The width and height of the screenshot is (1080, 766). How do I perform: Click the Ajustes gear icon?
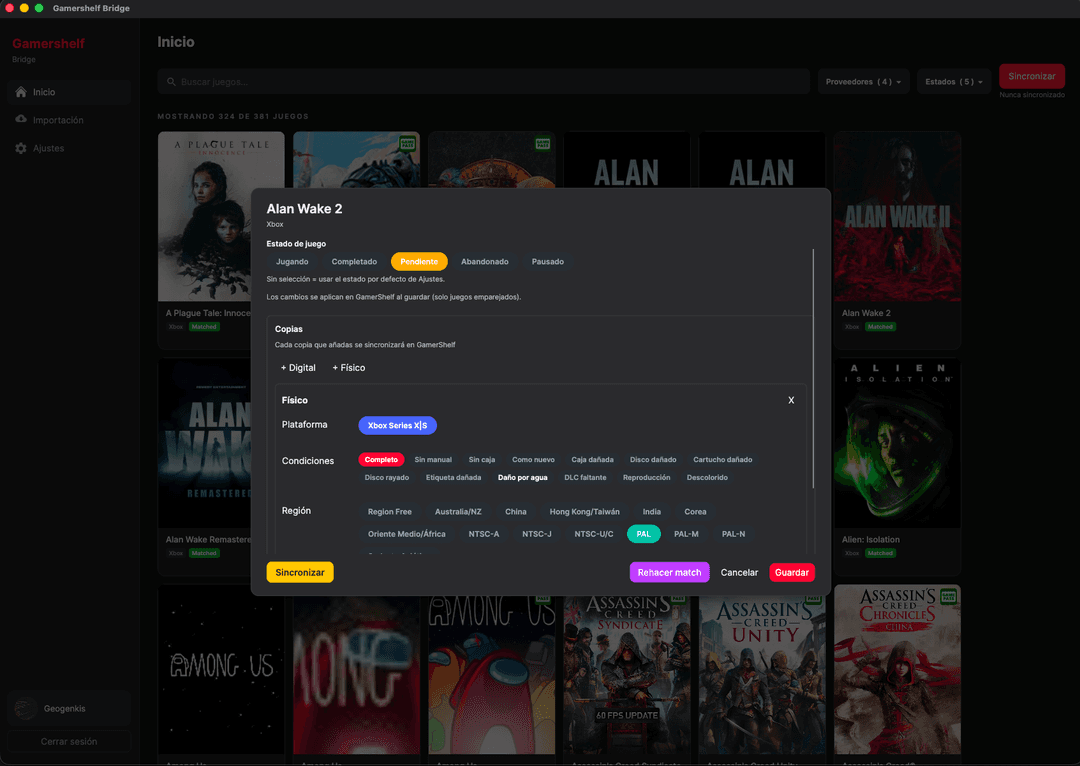coord(21,148)
